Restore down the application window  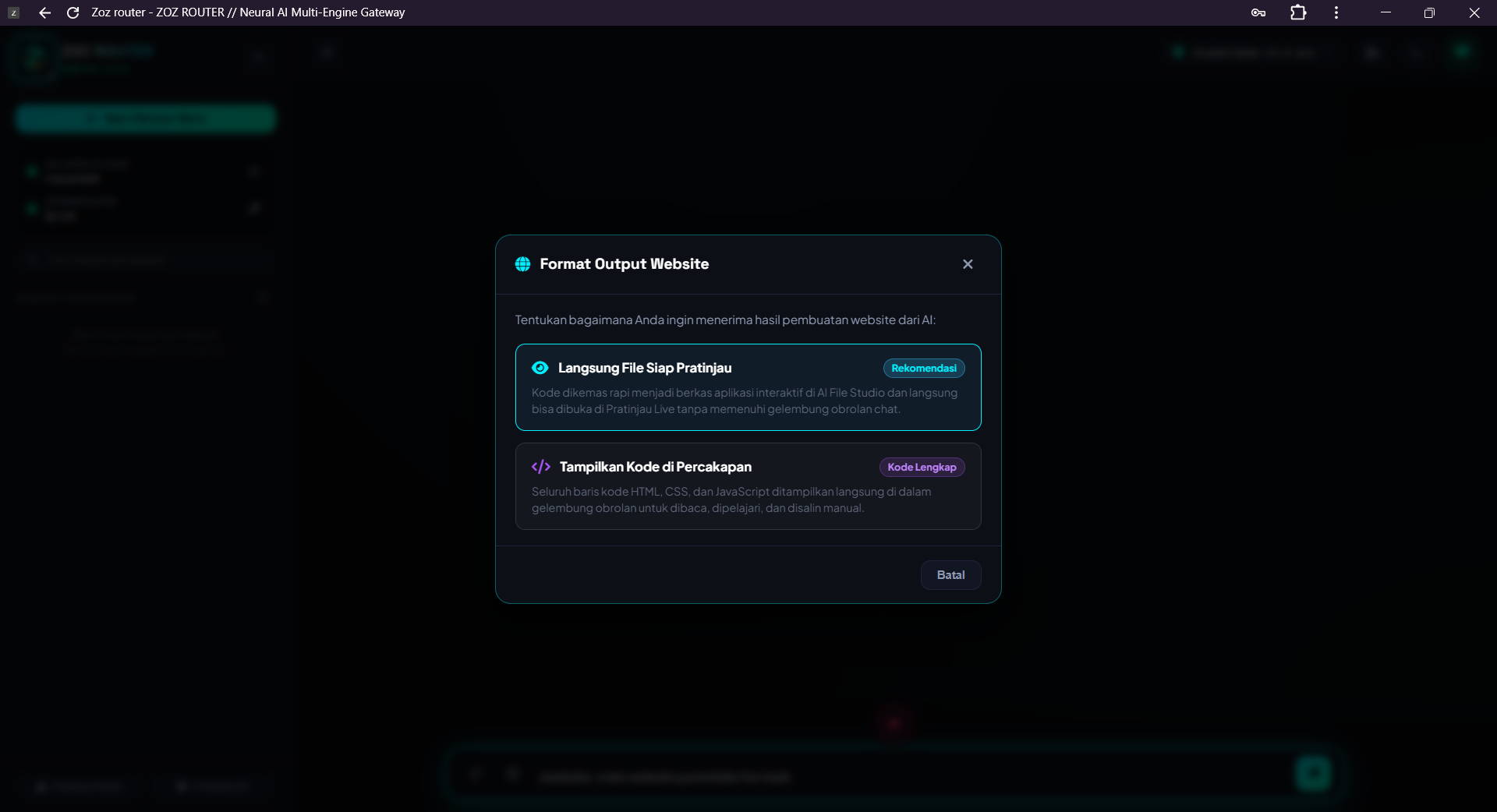click(x=1429, y=12)
